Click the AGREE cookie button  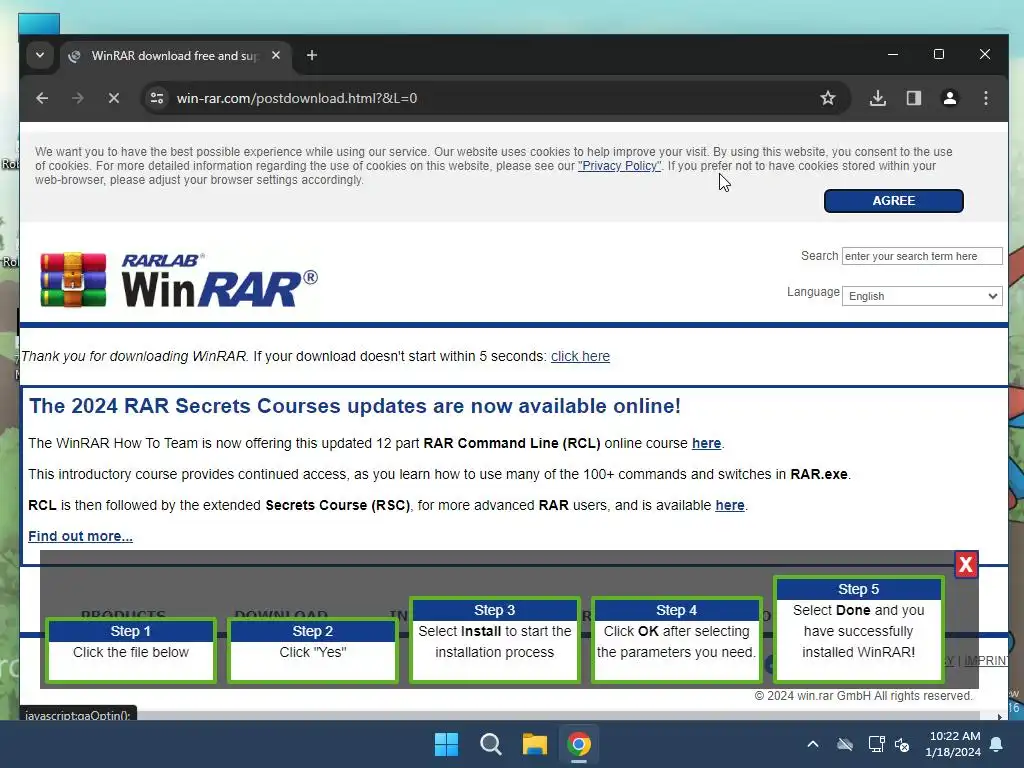[893, 201]
